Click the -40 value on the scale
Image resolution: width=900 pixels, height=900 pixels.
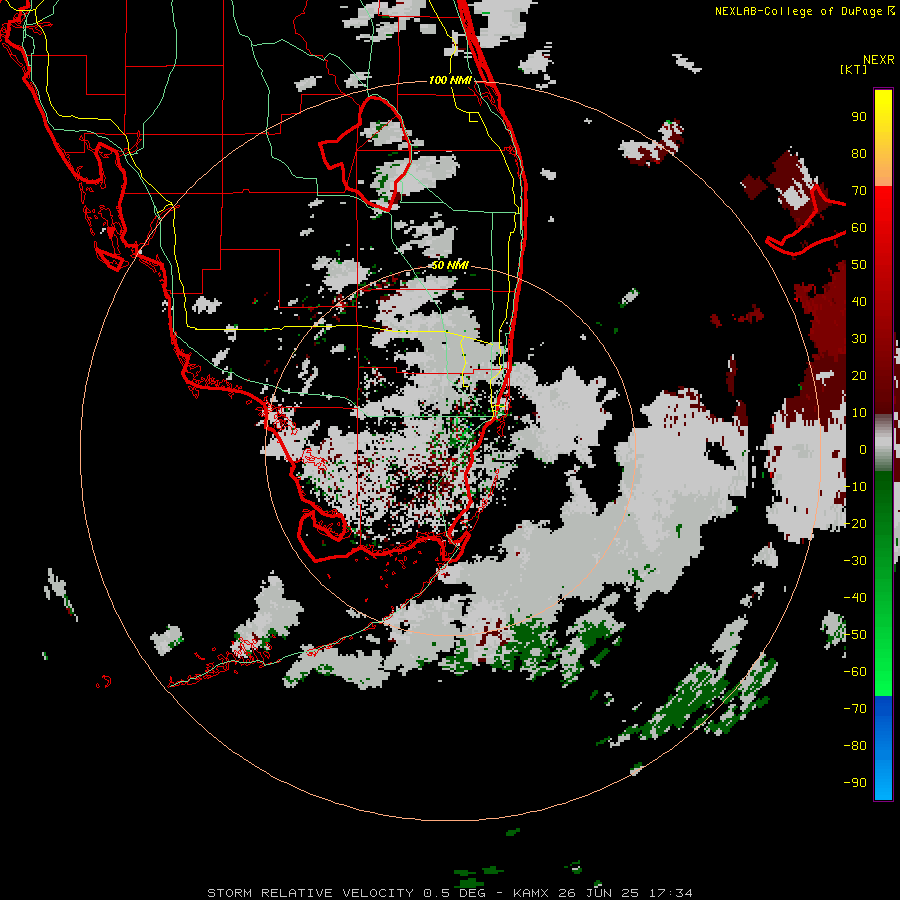(855, 598)
